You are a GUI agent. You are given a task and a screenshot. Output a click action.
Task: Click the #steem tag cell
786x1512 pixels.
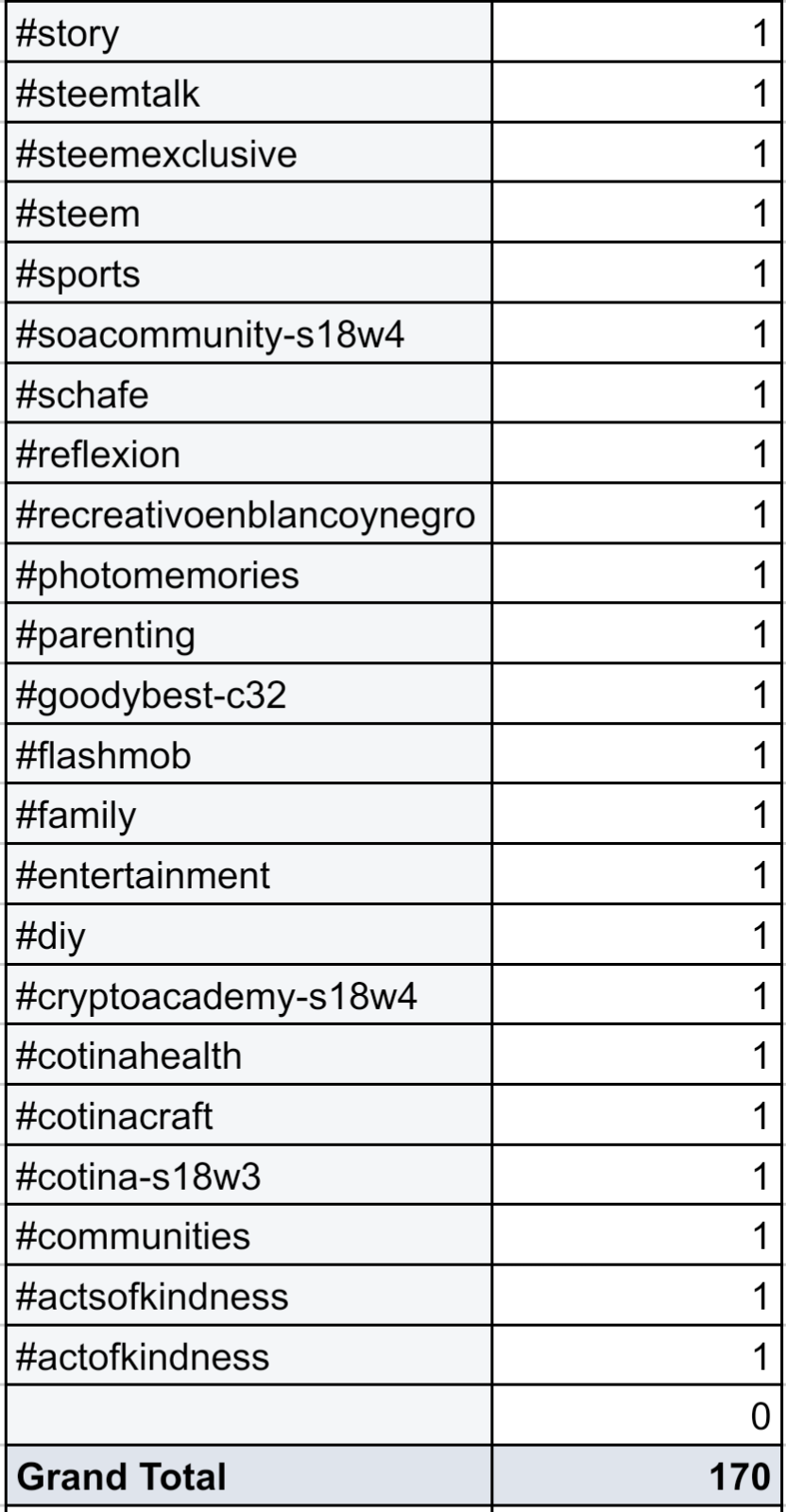pos(249,215)
